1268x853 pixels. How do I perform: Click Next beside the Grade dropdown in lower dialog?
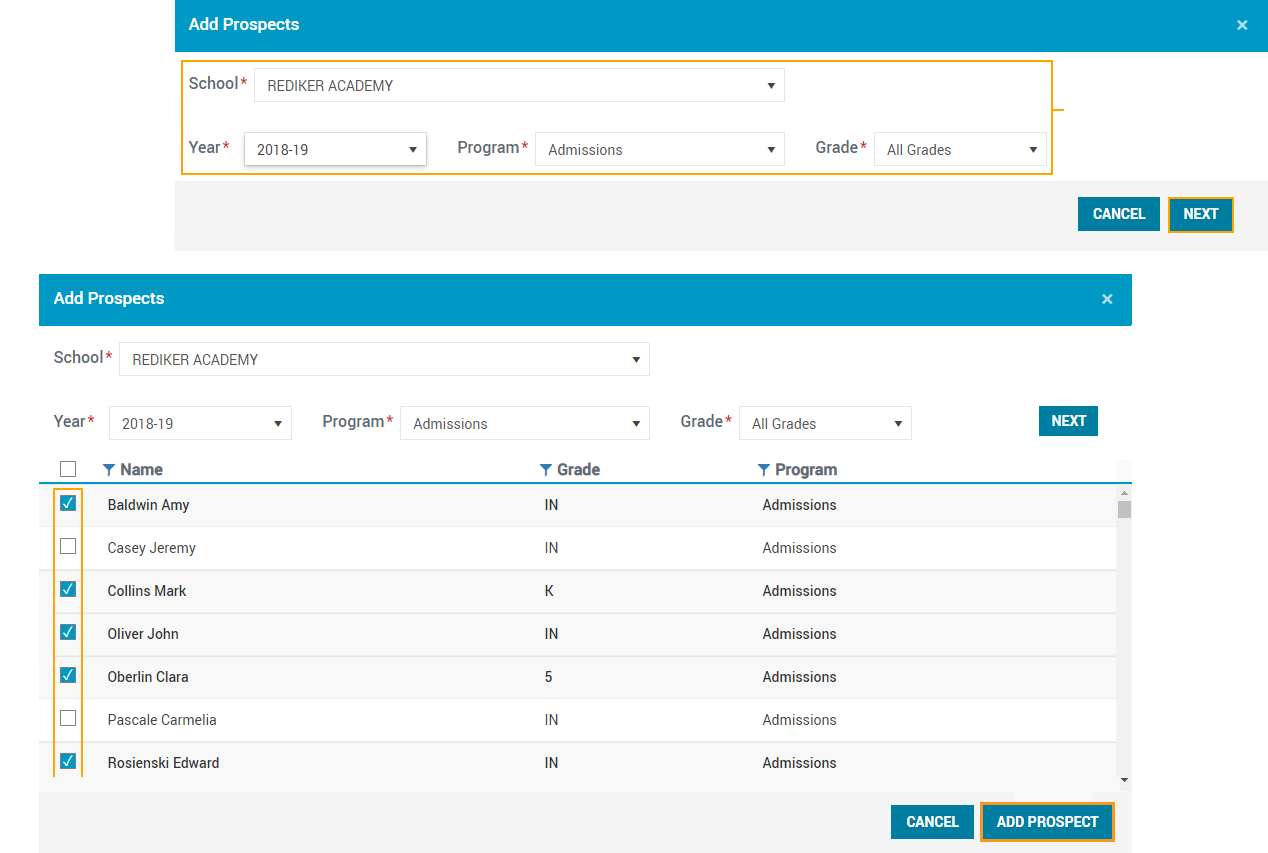pyautogui.click(x=1068, y=421)
